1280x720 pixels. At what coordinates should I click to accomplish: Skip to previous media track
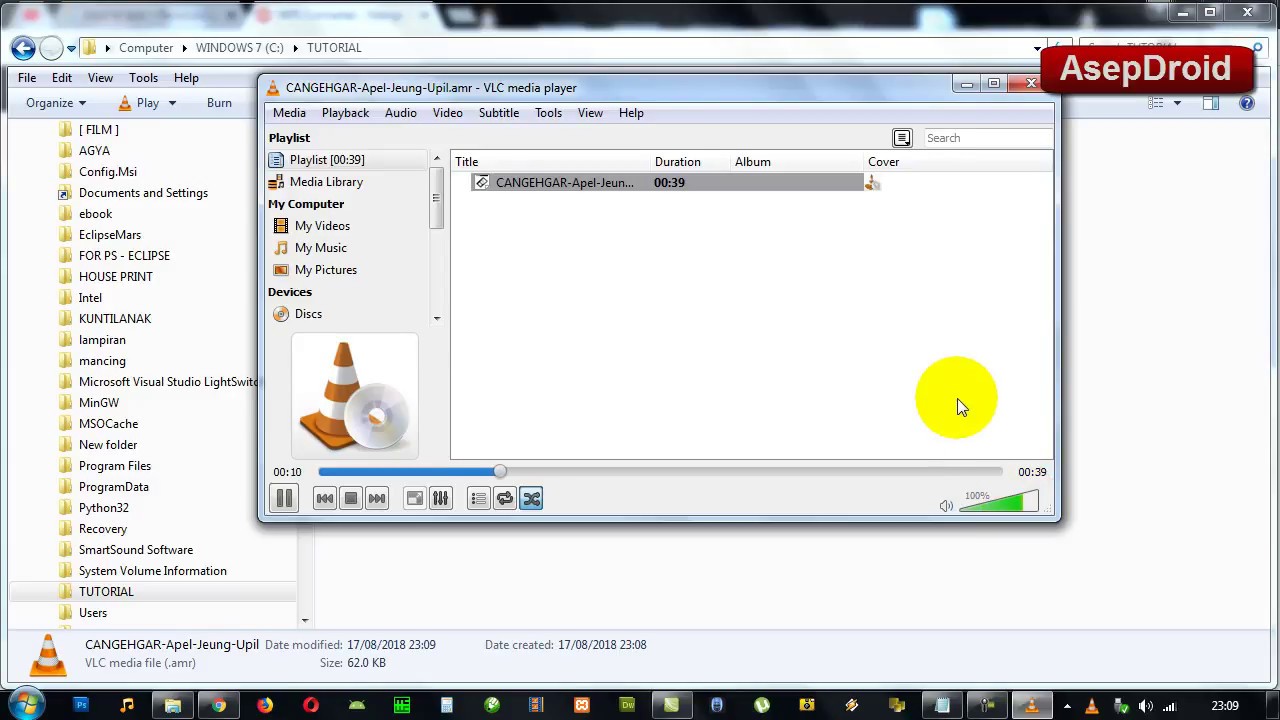point(324,498)
